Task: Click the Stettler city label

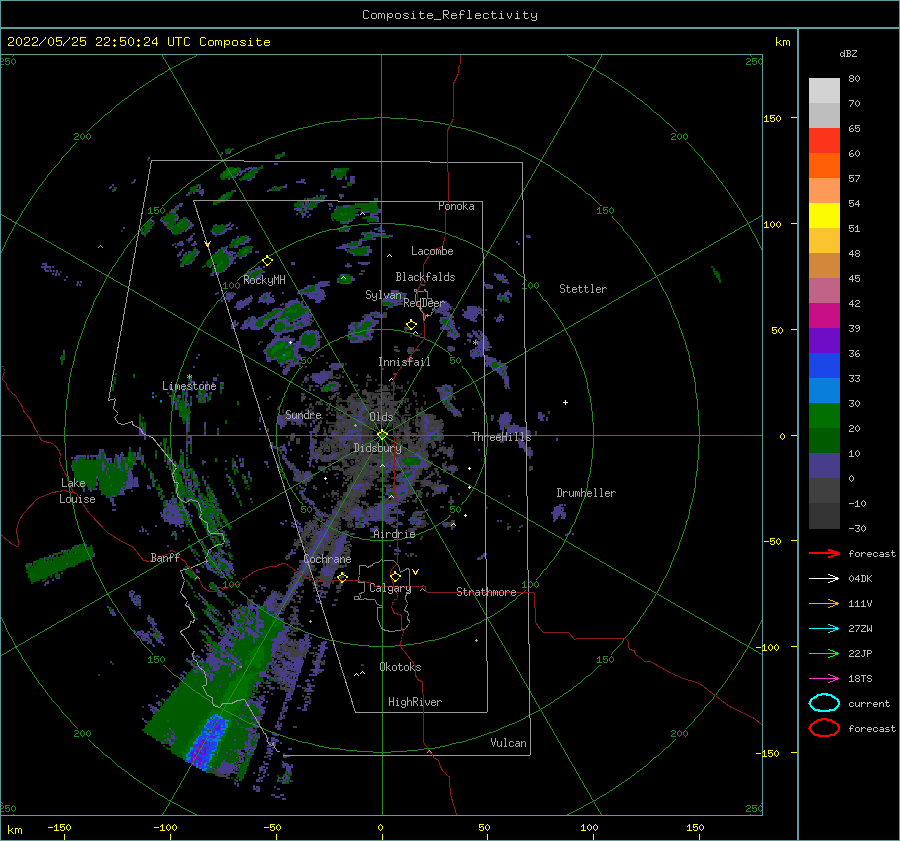Action: pyautogui.click(x=583, y=289)
